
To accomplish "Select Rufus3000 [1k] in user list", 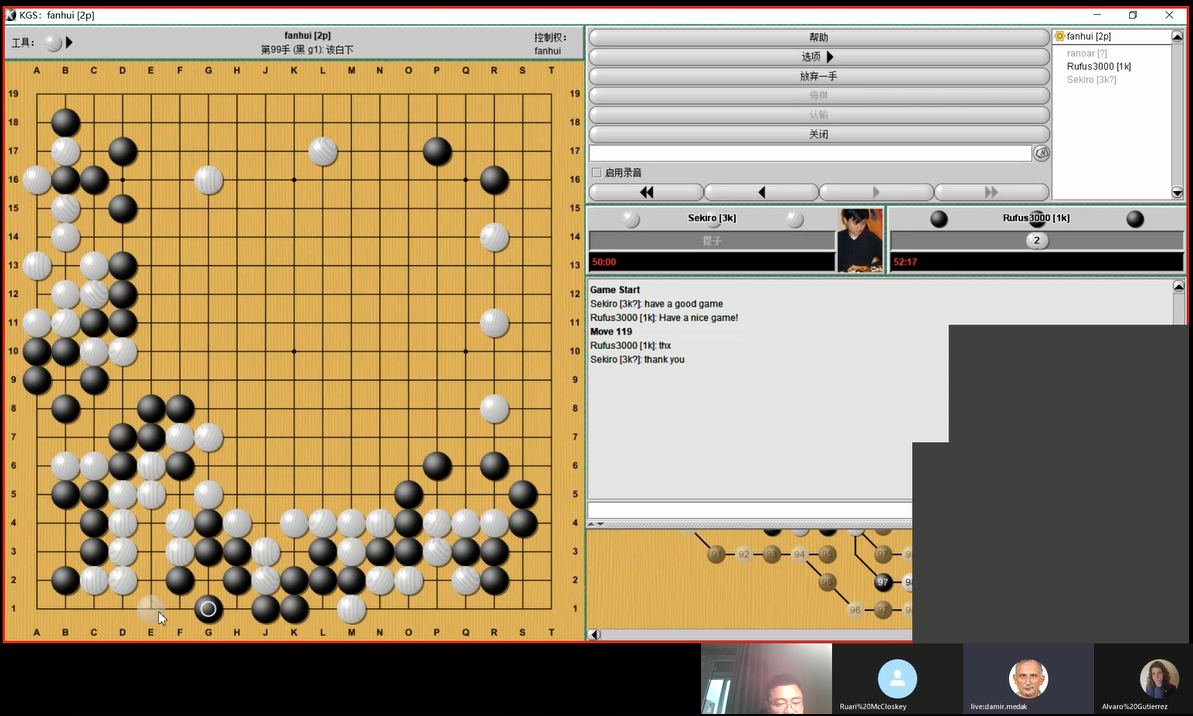I will pos(1098,66).
